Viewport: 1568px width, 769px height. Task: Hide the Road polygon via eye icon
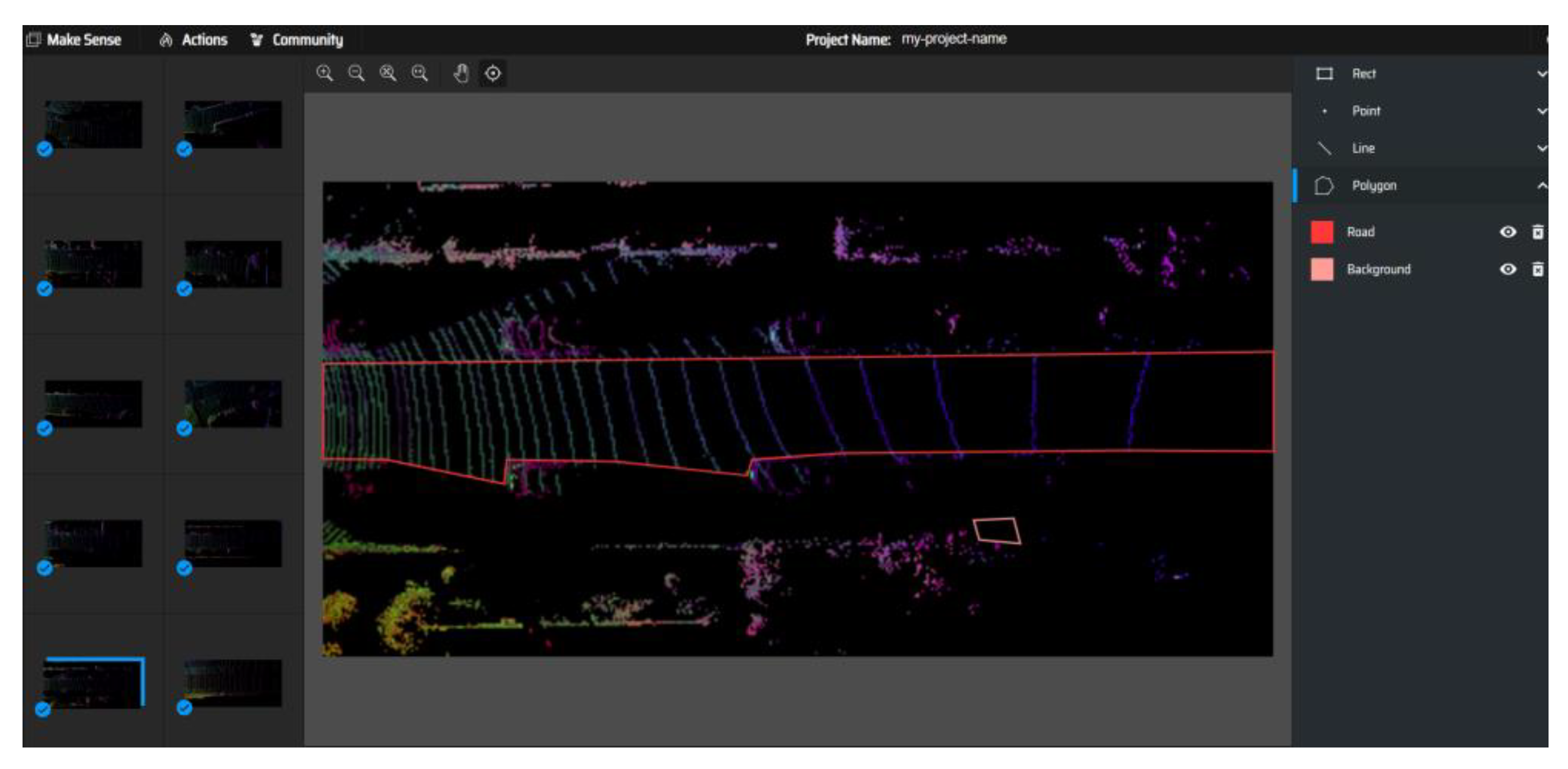tap(1508, 232)
